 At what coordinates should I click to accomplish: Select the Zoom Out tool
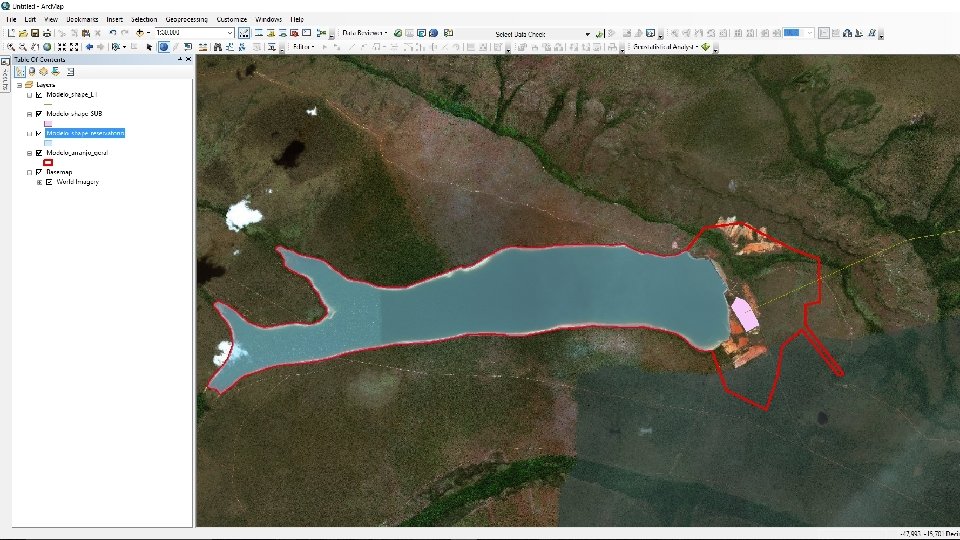[23, 47]
